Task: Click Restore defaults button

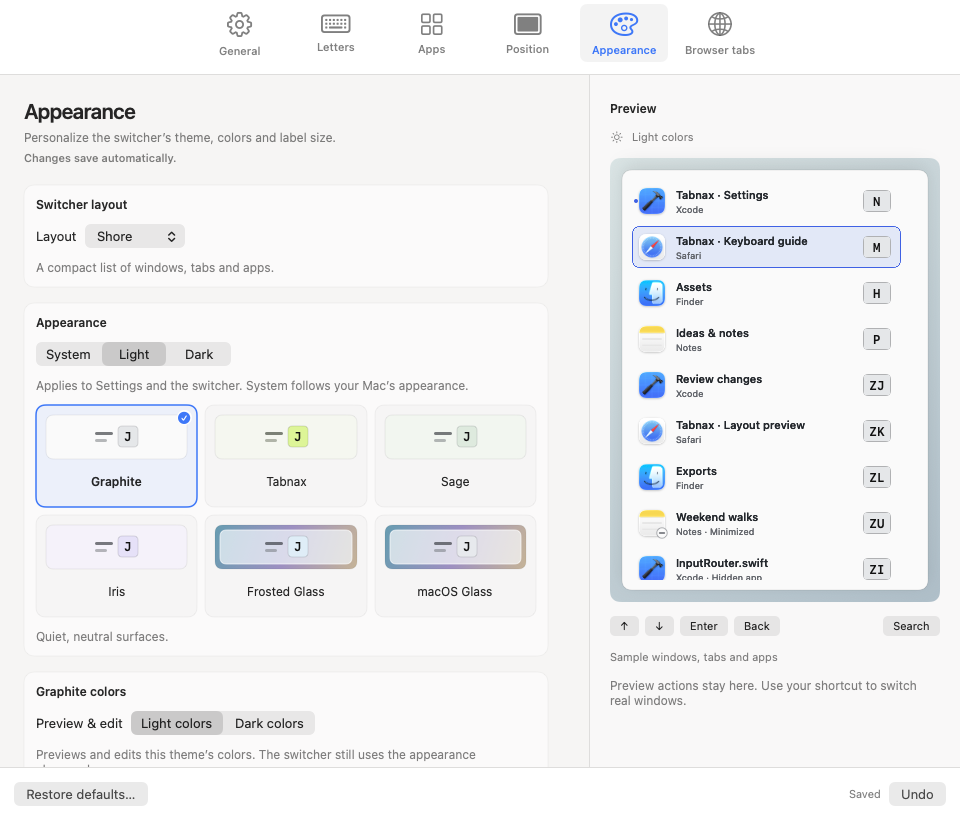Action: point(81,794)
